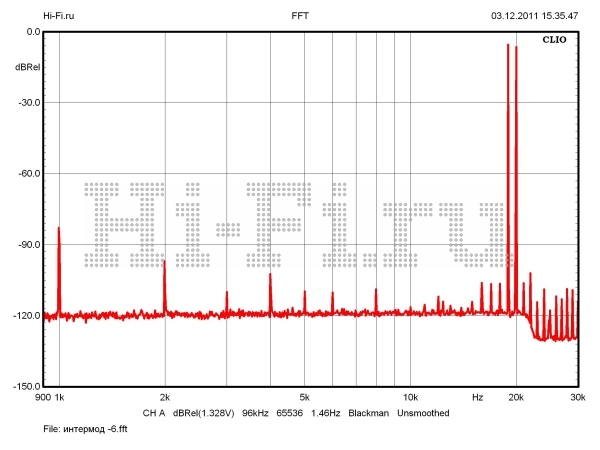This screenshot has height=450, width=600.
Task: Select the dBRel unit label on the Y axis
Action: pos(27,67)
